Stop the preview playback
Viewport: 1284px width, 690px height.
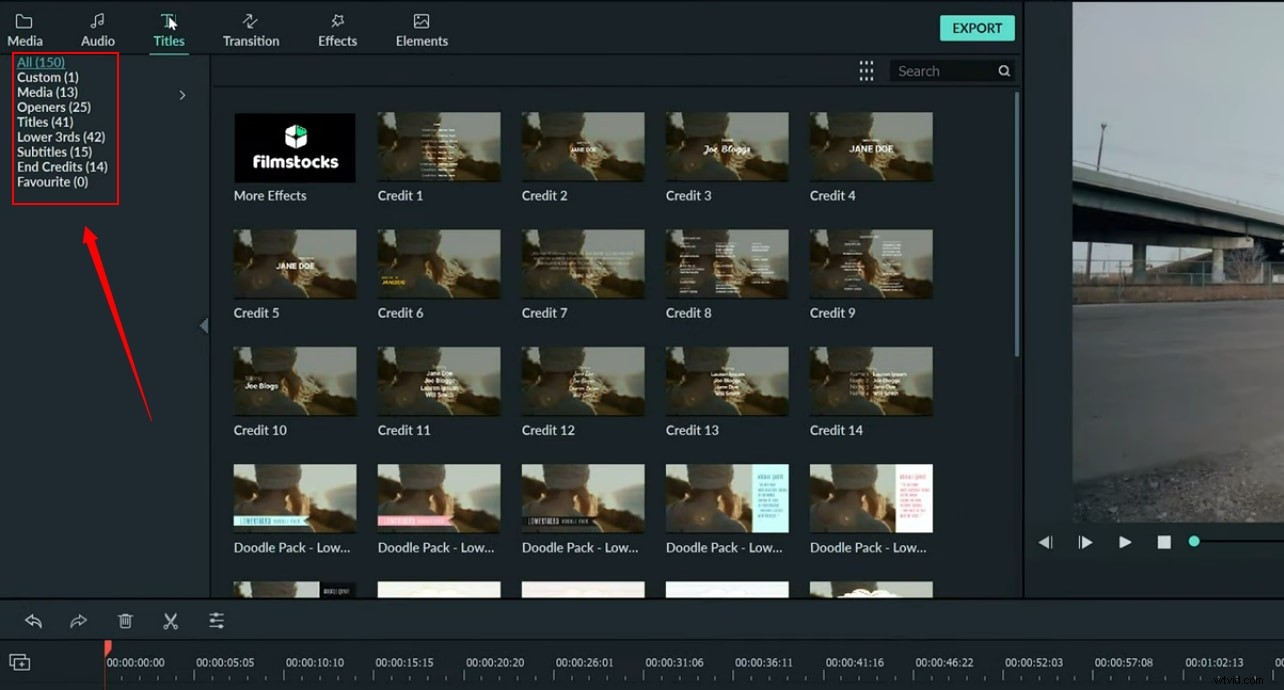pos(1164,542)
